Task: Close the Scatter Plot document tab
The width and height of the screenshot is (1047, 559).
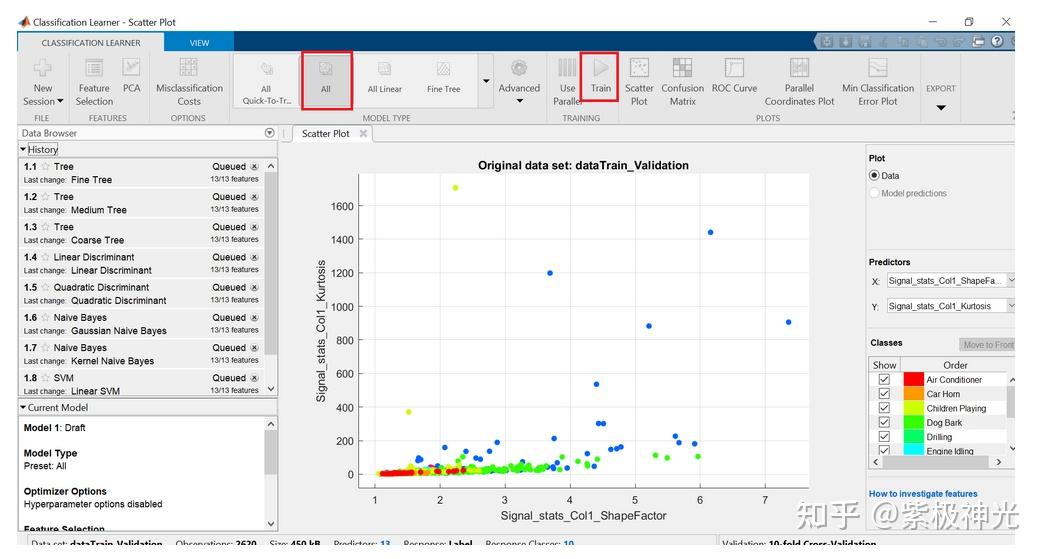Action: coord(363,134)
